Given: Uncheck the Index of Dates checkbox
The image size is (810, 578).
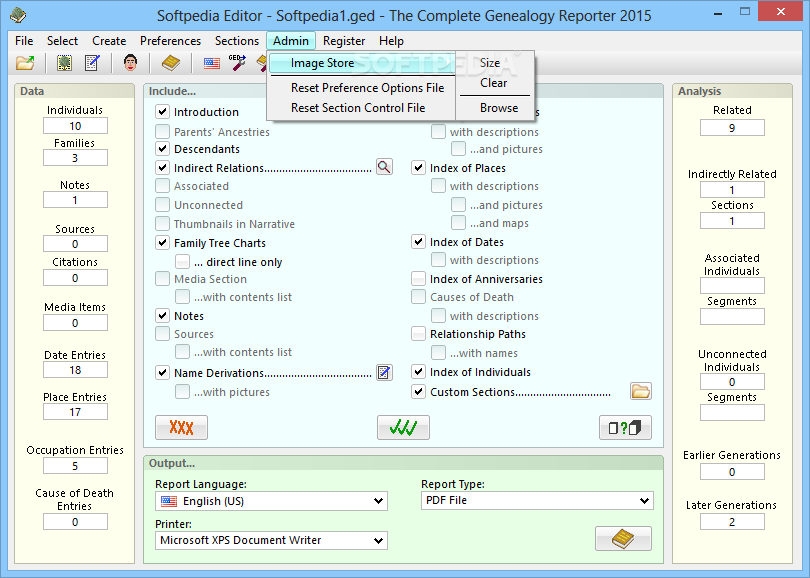Looking at the screenshot, I should pyautogui.click(x=418, y=242).
